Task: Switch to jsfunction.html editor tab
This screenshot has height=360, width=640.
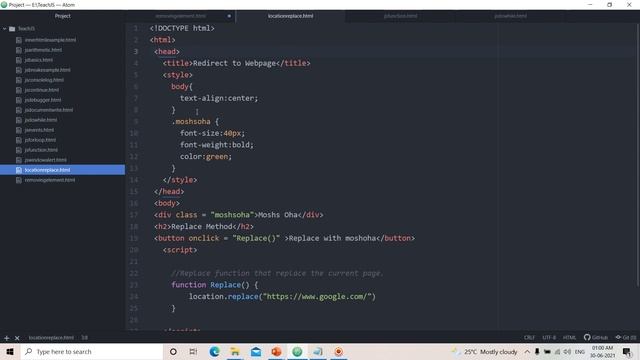Action: tap(400, 16)
